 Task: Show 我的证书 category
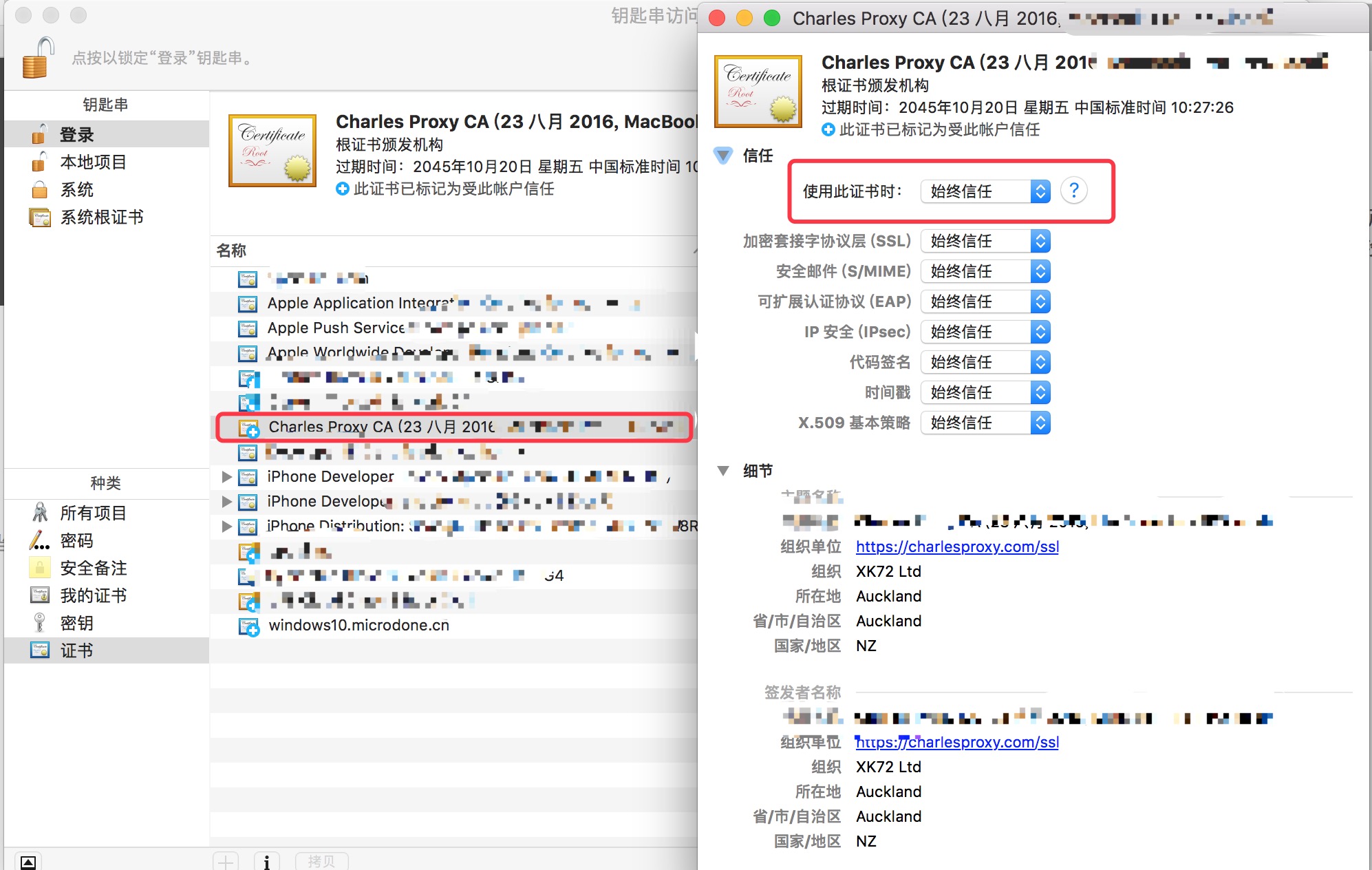pyautogui.click(x=107, y=595)
